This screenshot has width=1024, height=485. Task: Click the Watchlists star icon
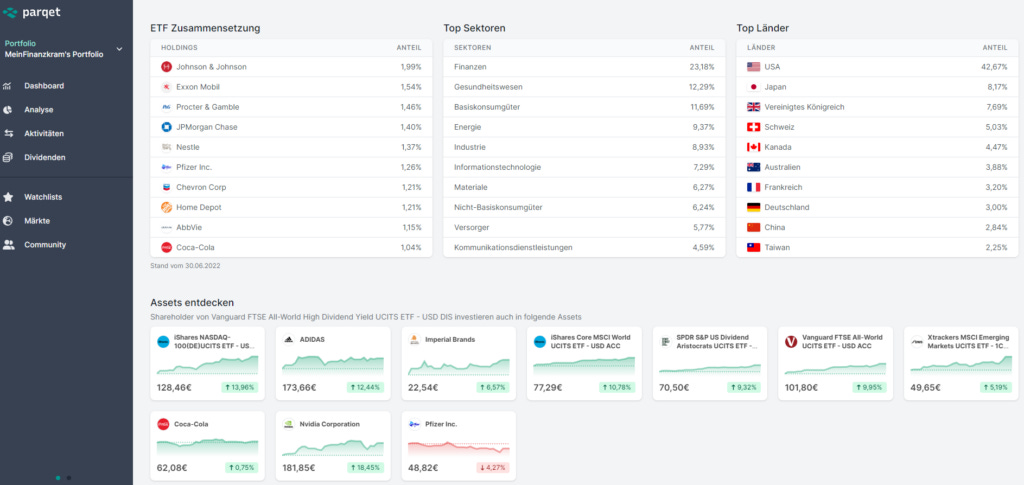(8, 197)
